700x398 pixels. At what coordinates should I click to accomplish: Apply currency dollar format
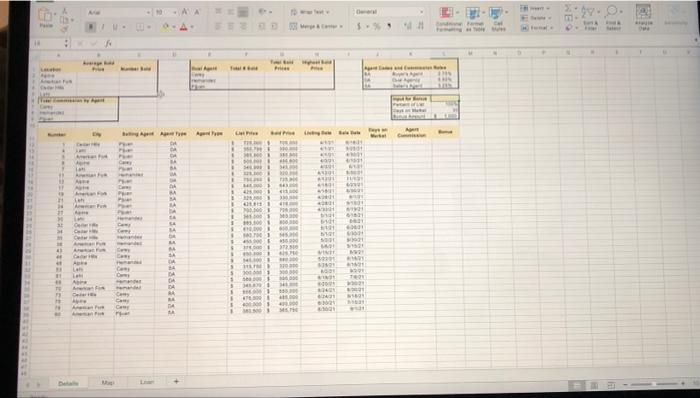[358, 27]
